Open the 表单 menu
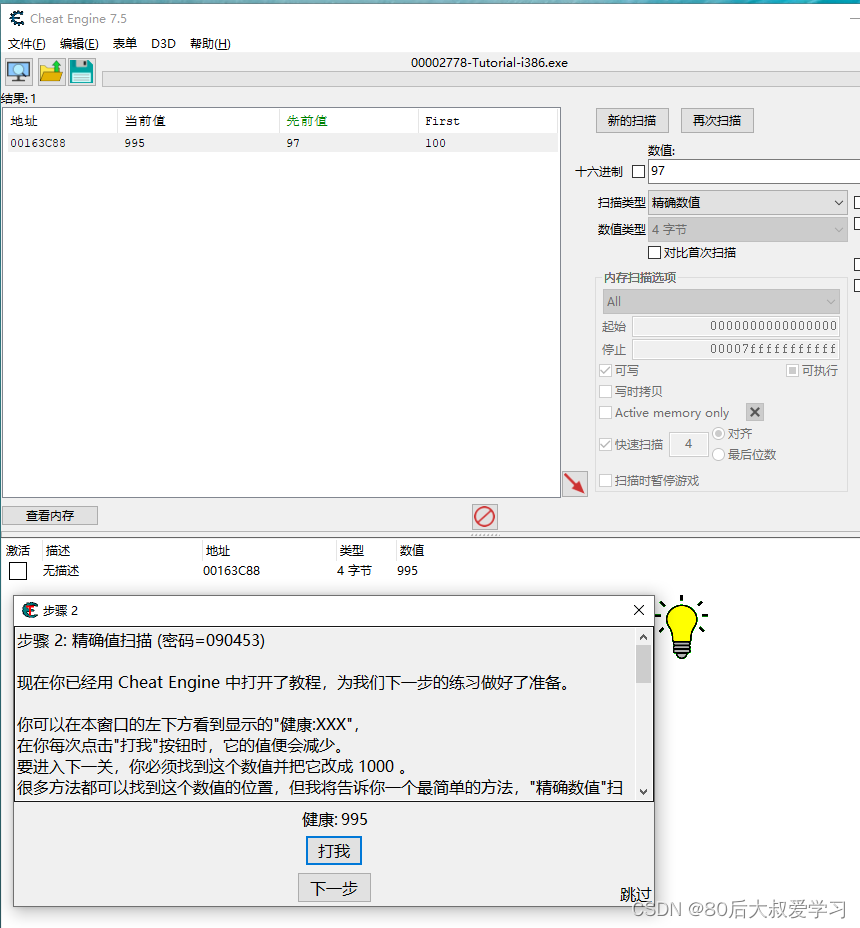 125,44
